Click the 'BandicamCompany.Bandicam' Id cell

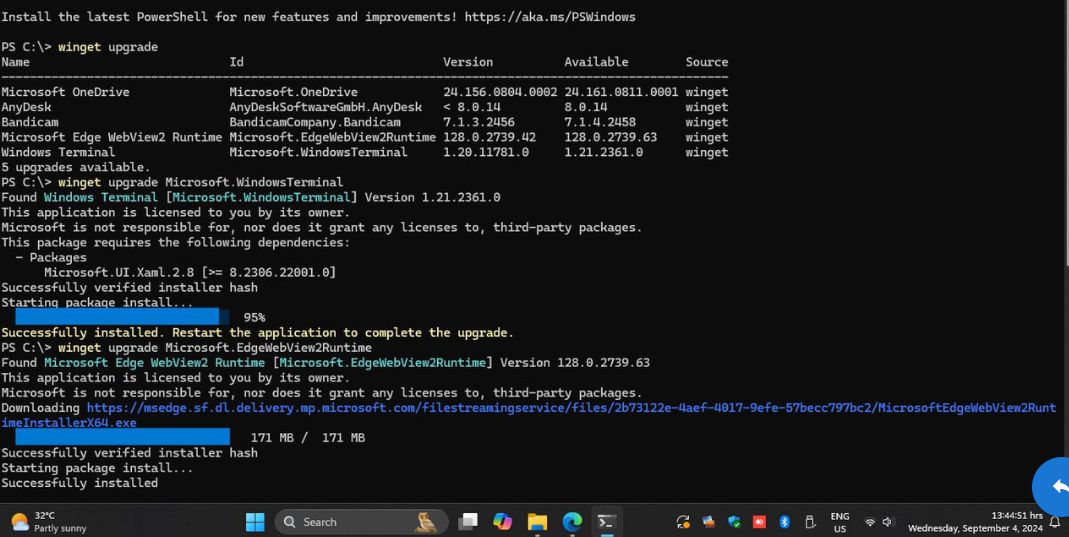315,122
